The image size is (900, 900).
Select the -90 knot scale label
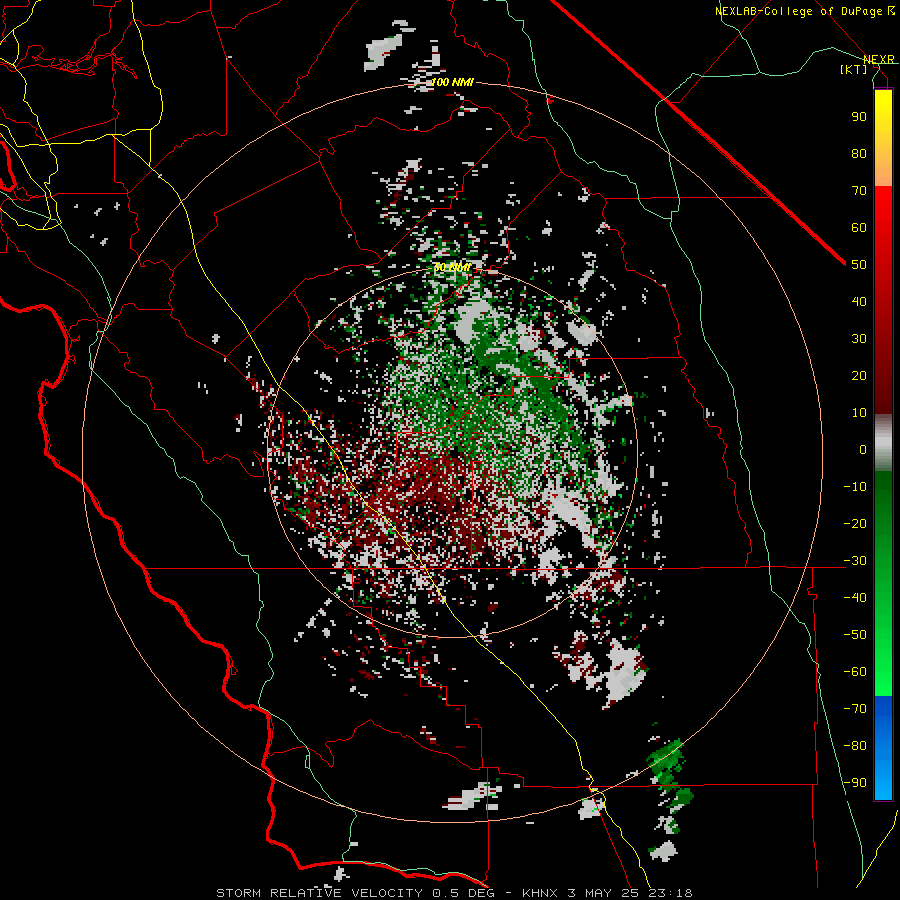click(x=855, y=783)
